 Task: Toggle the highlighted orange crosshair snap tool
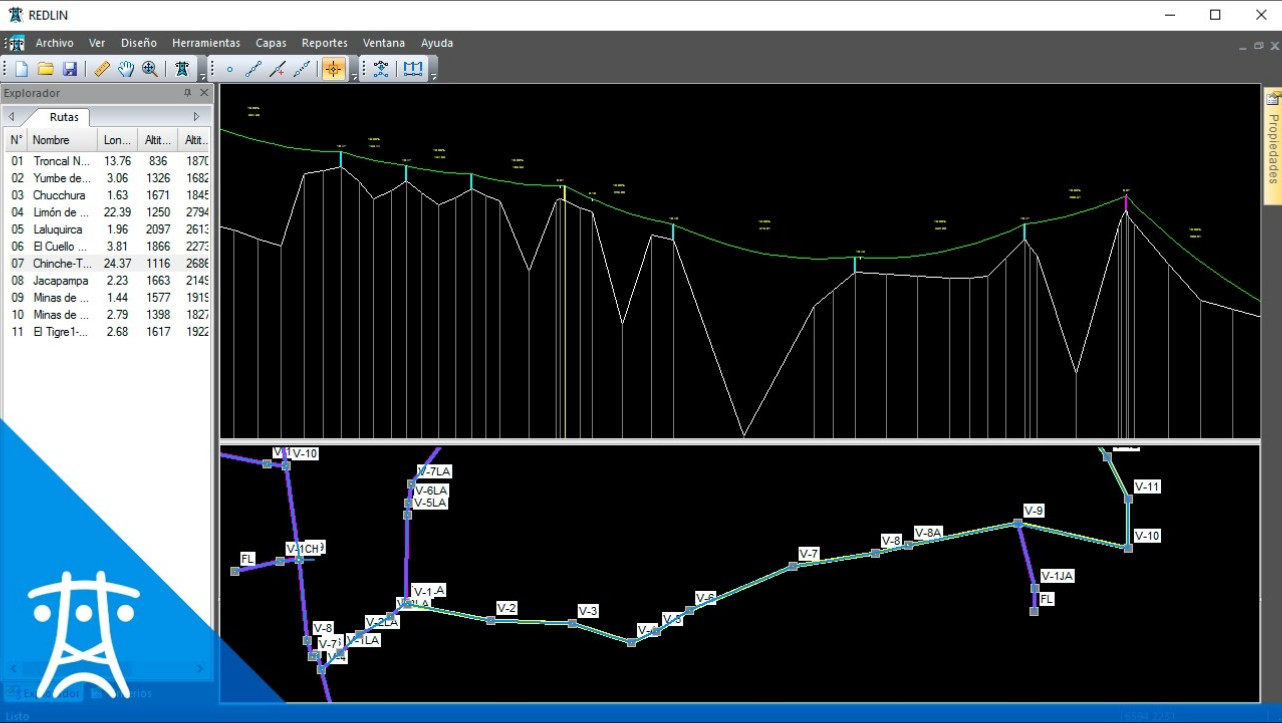coord(333,69)
